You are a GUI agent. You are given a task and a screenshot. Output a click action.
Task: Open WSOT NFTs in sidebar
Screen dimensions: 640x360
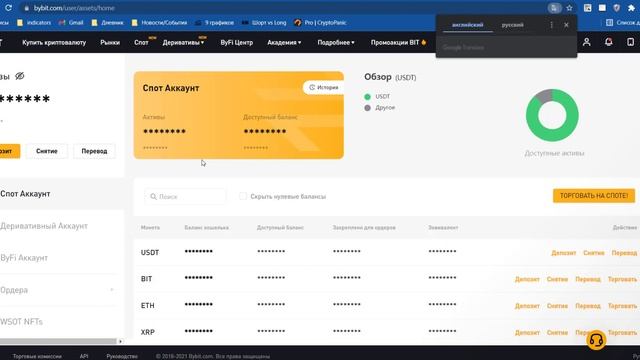21,322
